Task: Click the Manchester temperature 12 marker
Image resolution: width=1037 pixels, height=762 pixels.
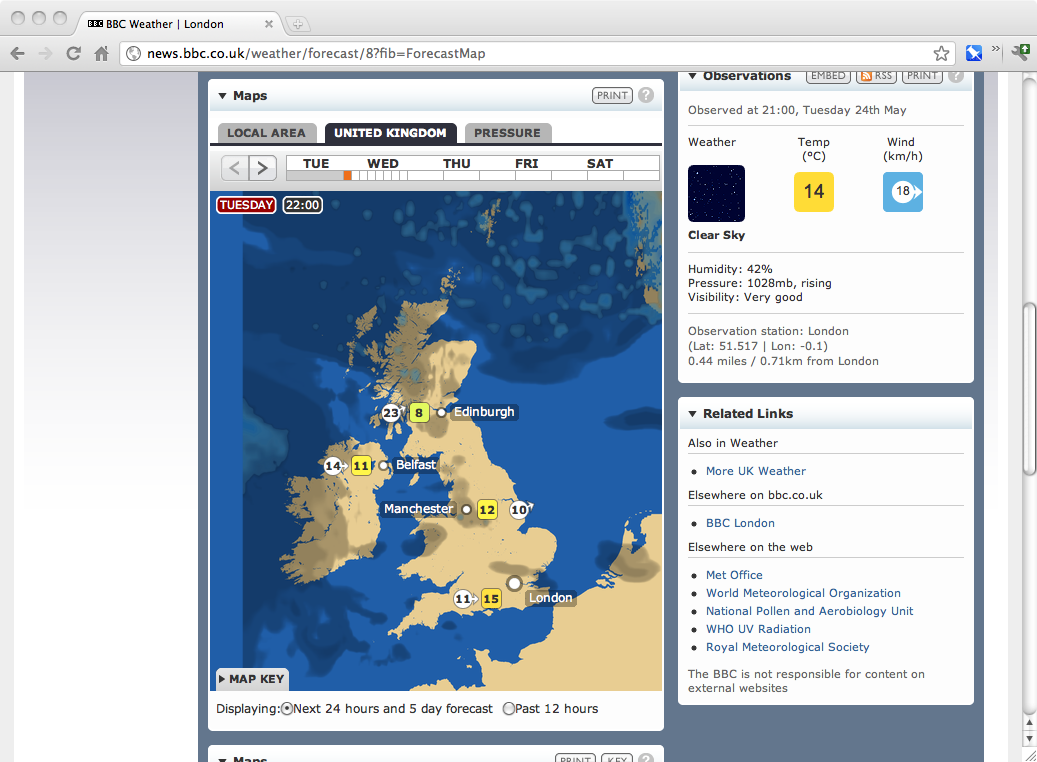Action: 487,509
